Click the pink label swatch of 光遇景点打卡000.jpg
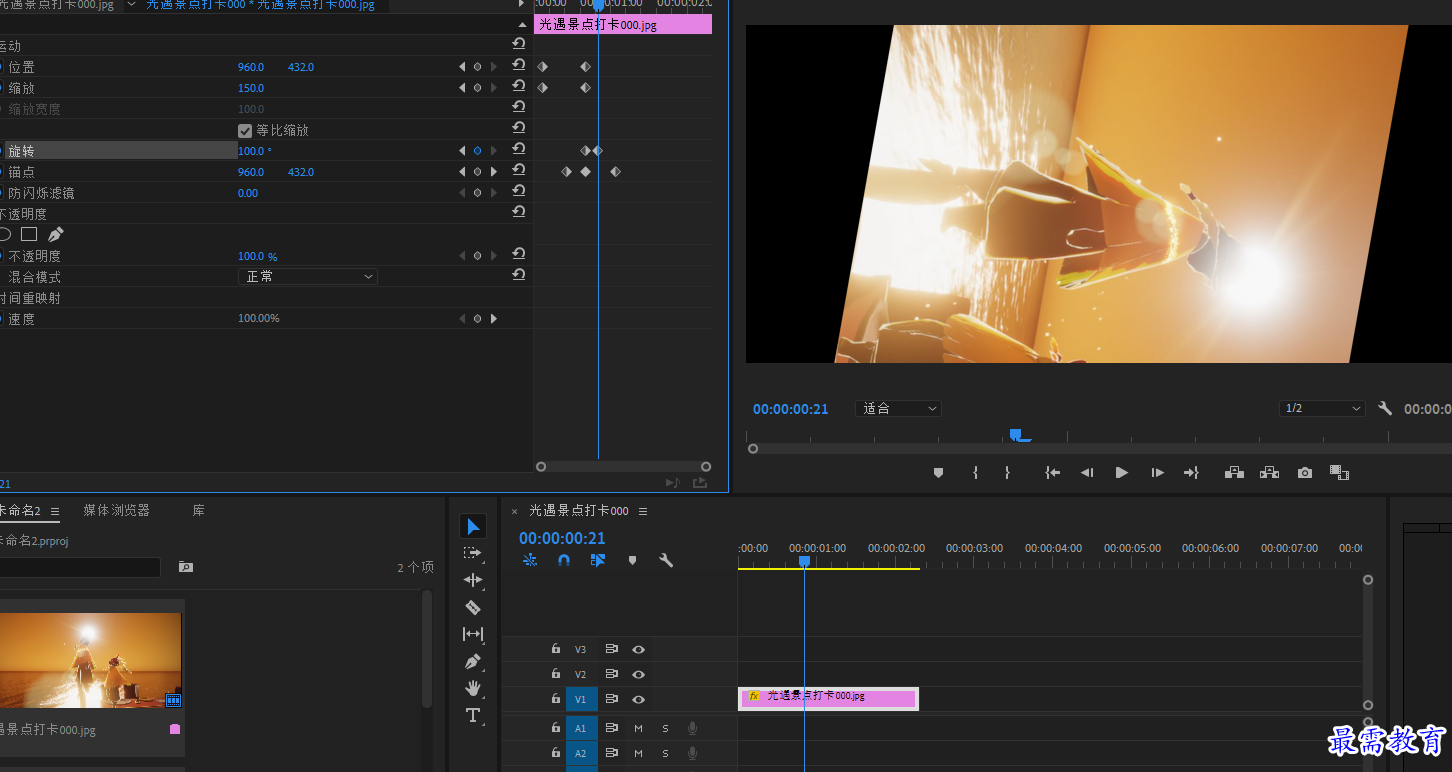The width and height of the screenshot is (1452, 772). click(175, 729)
